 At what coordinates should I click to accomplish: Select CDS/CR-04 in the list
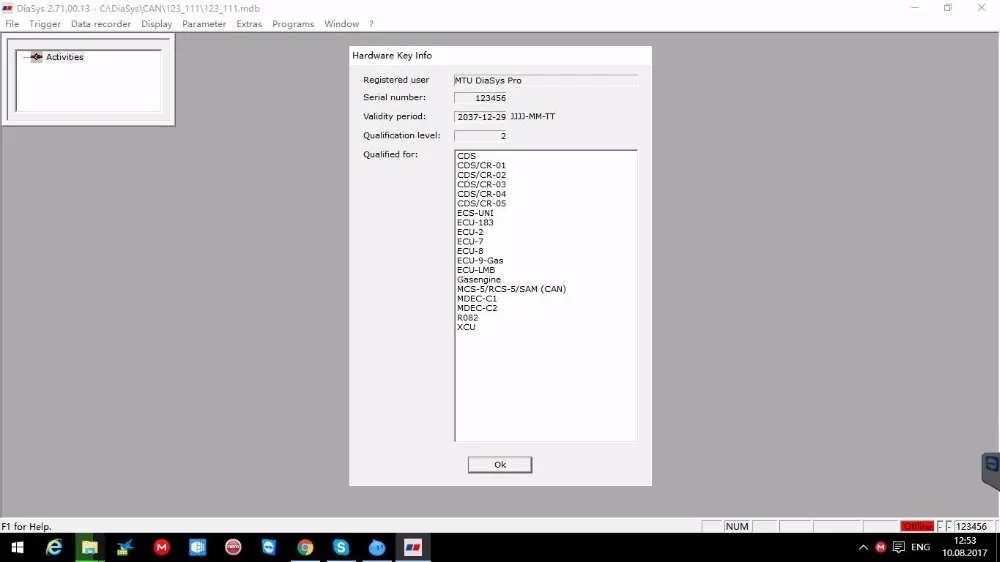pyautogui.click(x=481, y=194)
